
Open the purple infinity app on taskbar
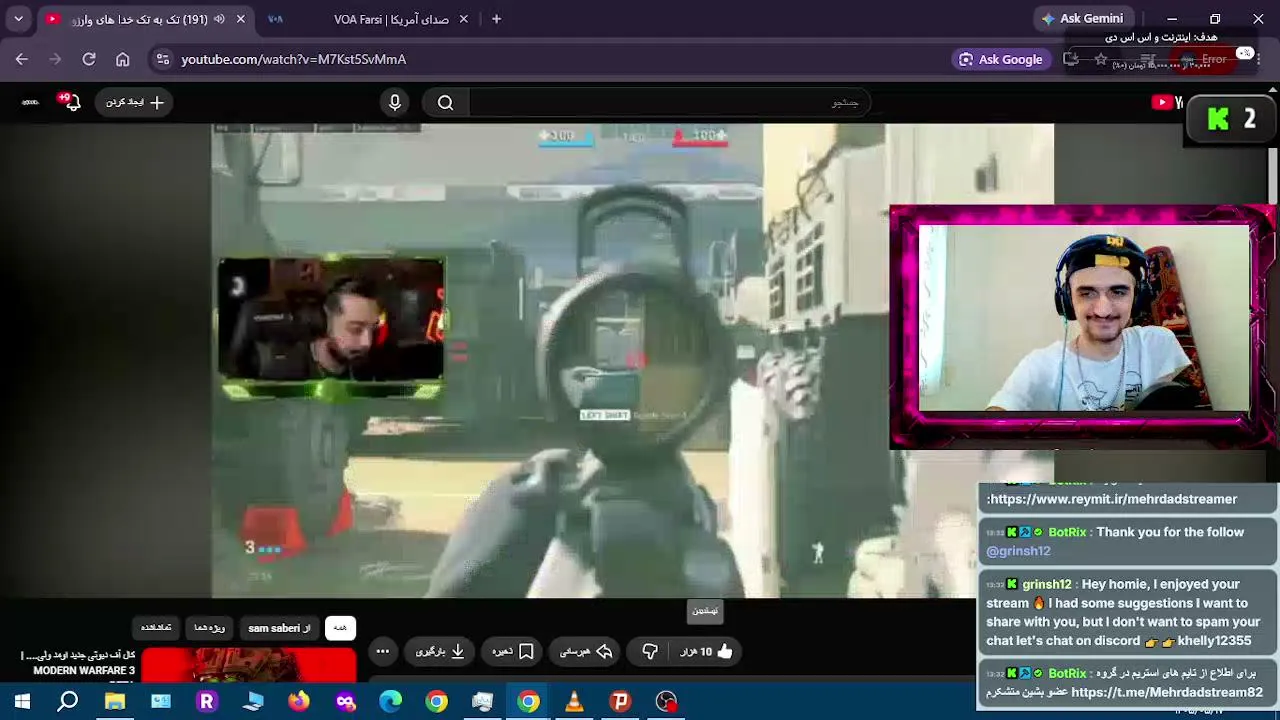coord(345,702)
